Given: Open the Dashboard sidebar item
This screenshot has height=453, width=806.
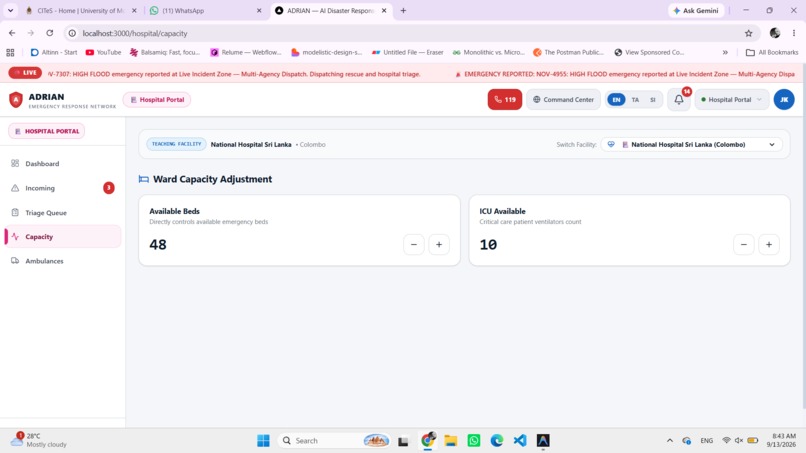Looking at the screenshot, I should coord(62,164).
